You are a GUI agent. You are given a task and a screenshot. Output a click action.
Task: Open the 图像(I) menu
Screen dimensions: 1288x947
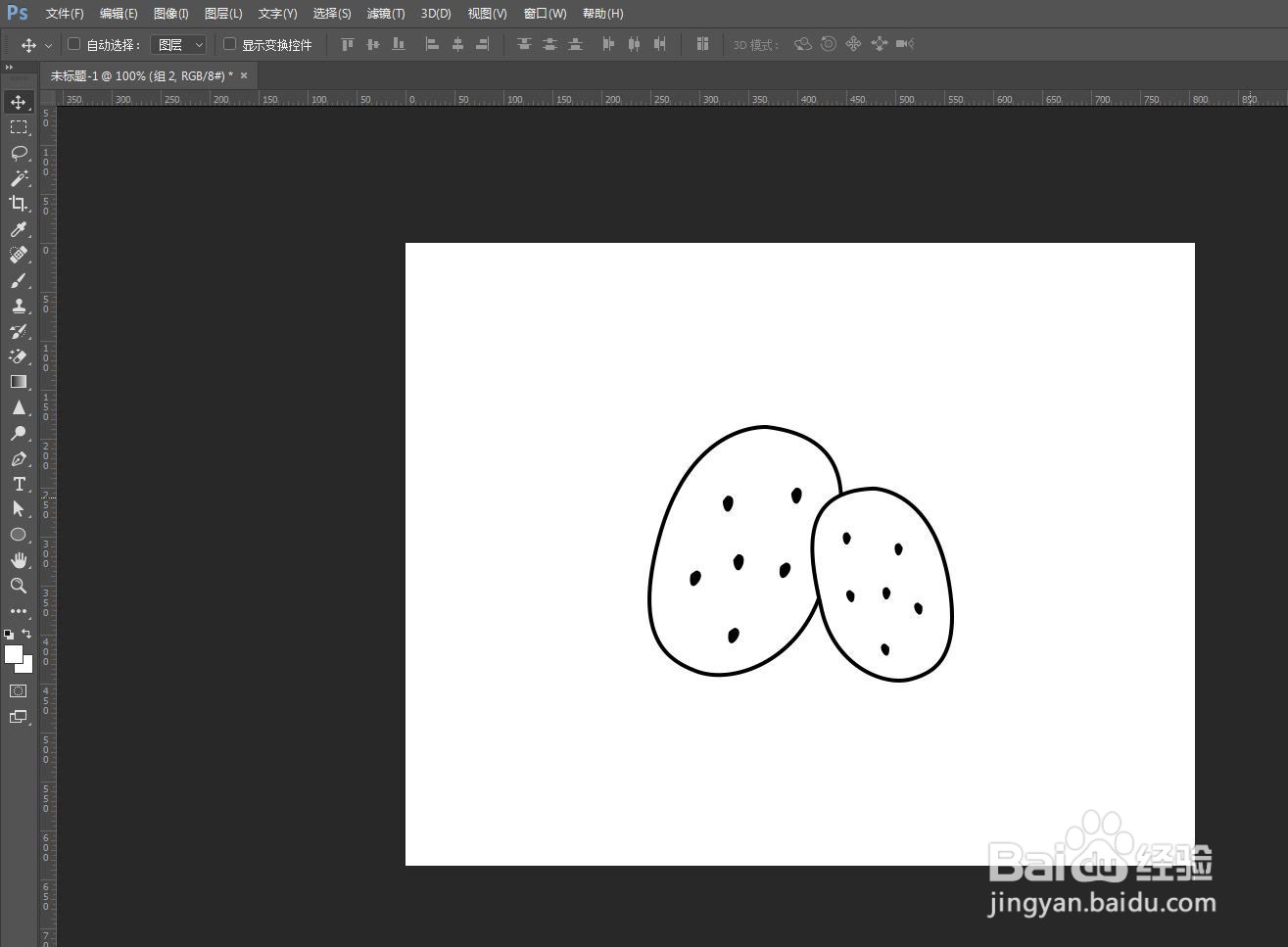pos(171,14)
